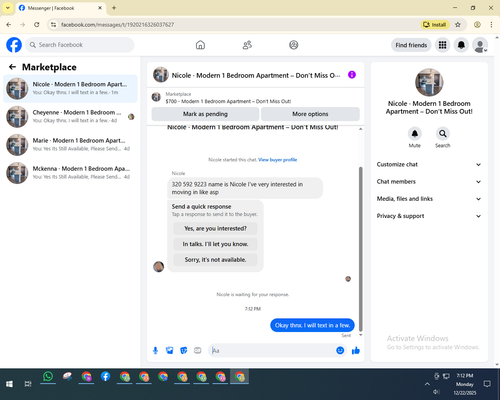
Task: Send quick response In talks. I'll let you know.
Action: pos(215,244)
